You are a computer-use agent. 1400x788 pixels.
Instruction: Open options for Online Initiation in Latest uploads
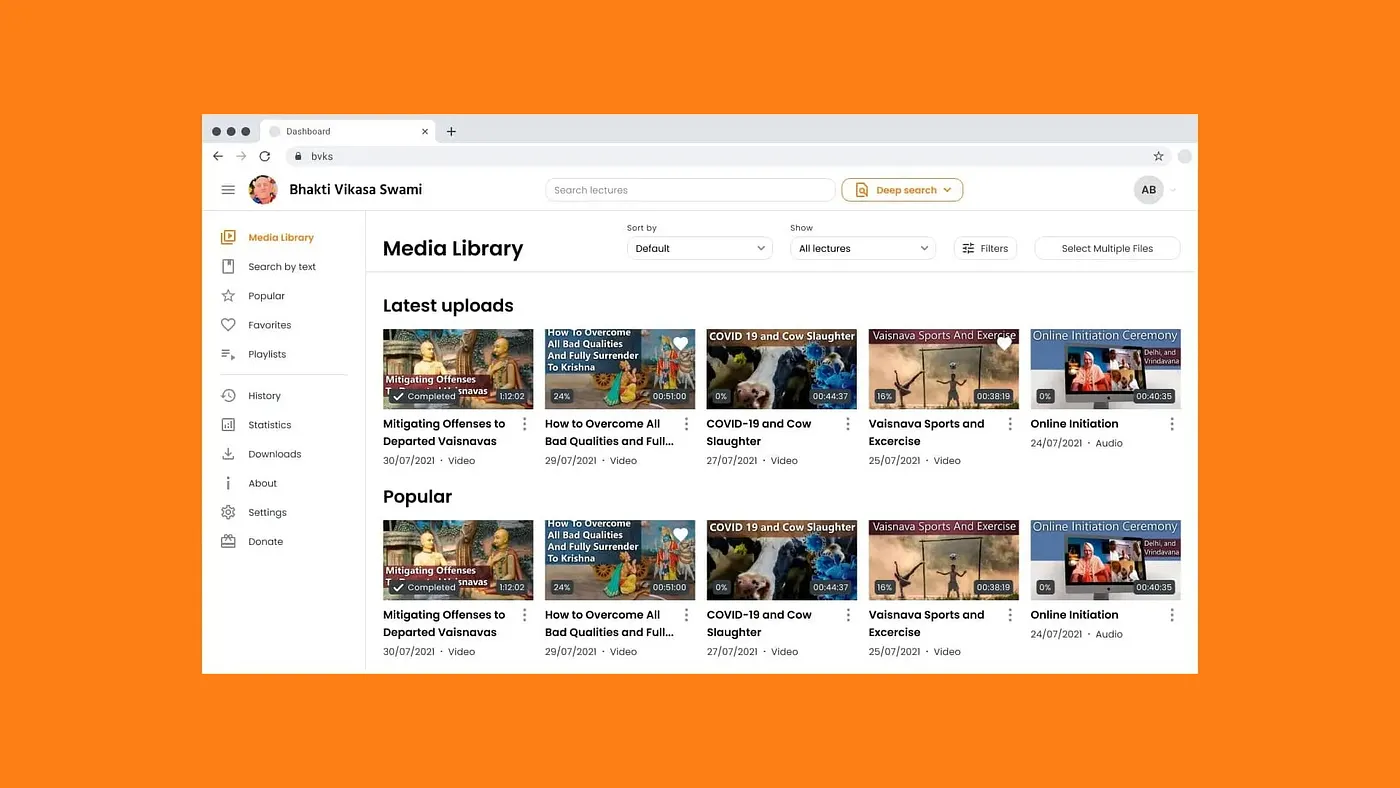[x=1172, y=424]
